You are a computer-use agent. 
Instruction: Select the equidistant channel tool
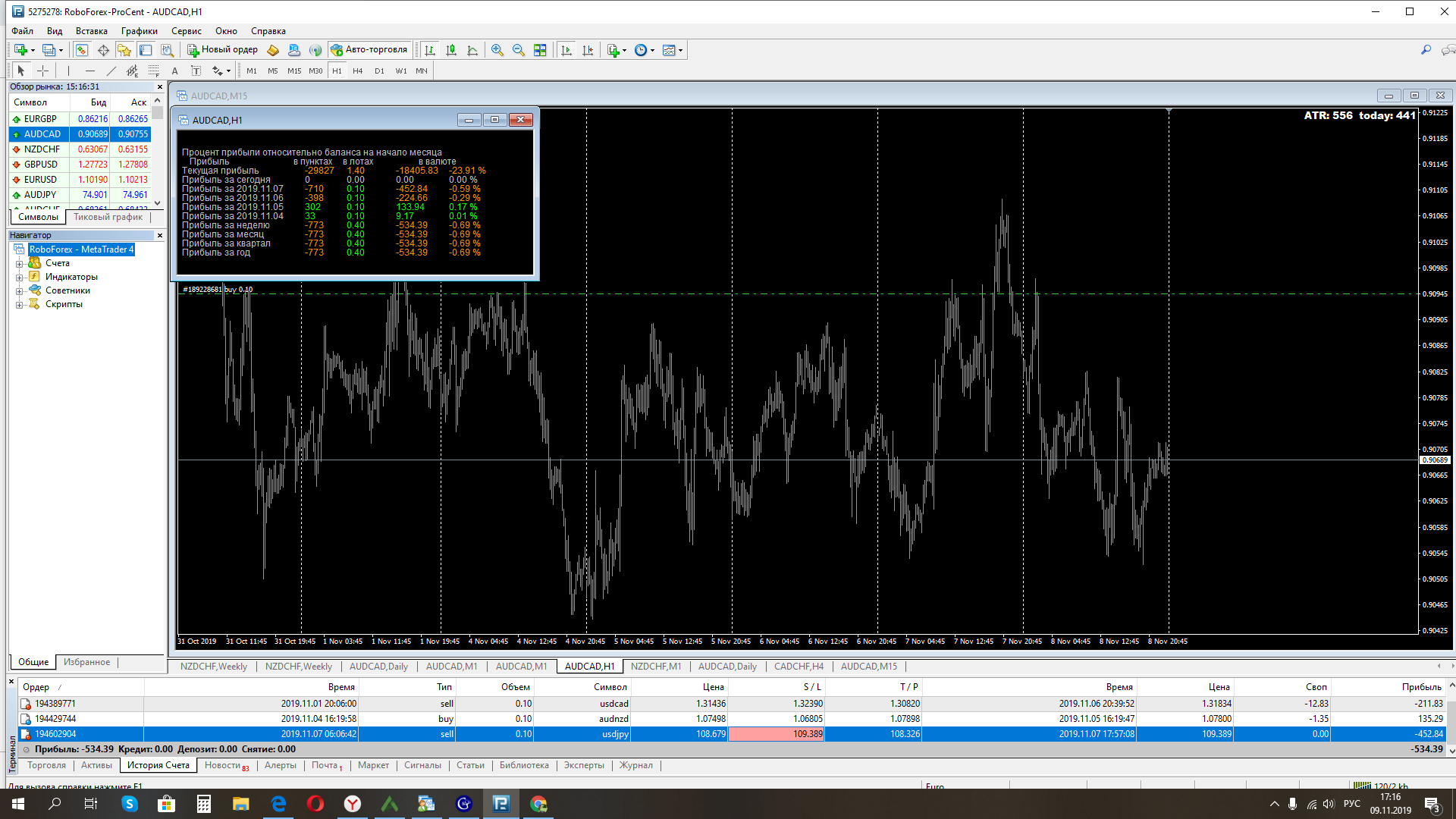pyautogui.click(x=132, y=71)
